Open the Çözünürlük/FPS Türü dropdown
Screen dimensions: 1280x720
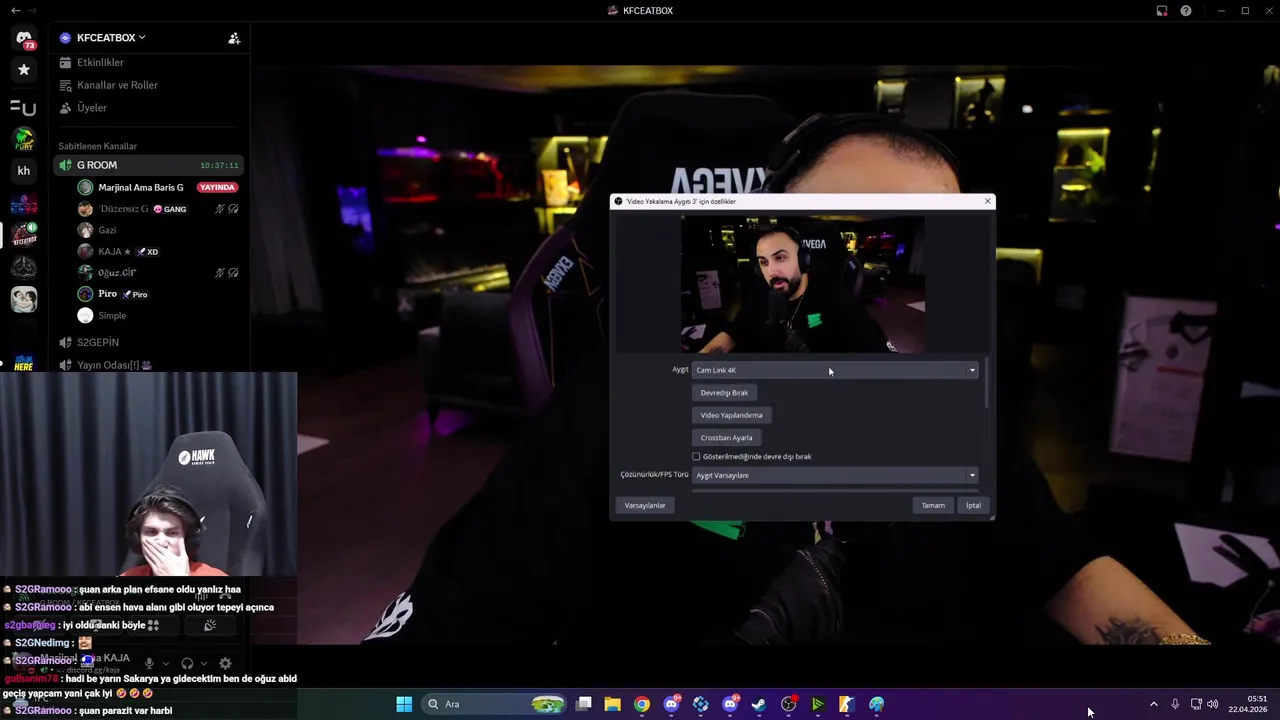coord(836,475)
